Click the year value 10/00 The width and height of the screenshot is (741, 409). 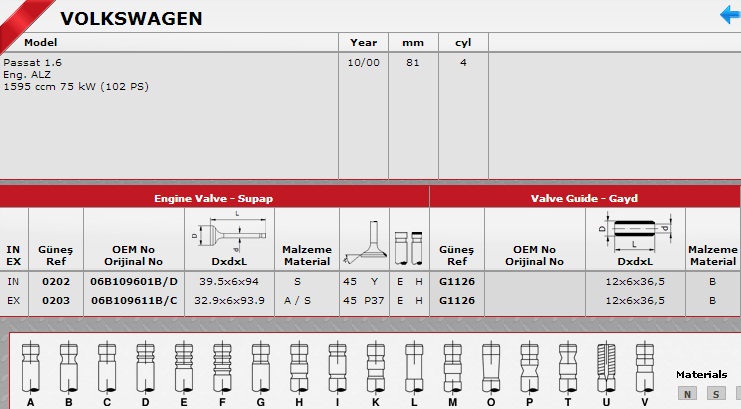tap(363, 62)
